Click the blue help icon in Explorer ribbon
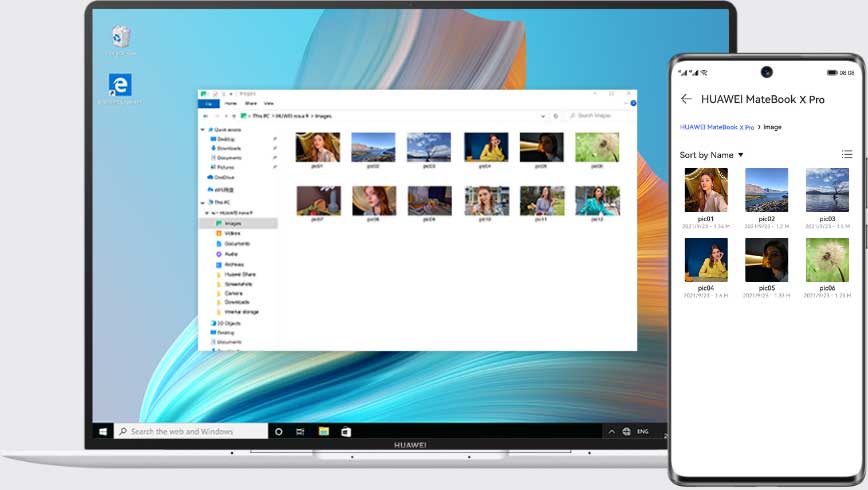This screenshot has height=490, width=868. click(x=633, y=104)
